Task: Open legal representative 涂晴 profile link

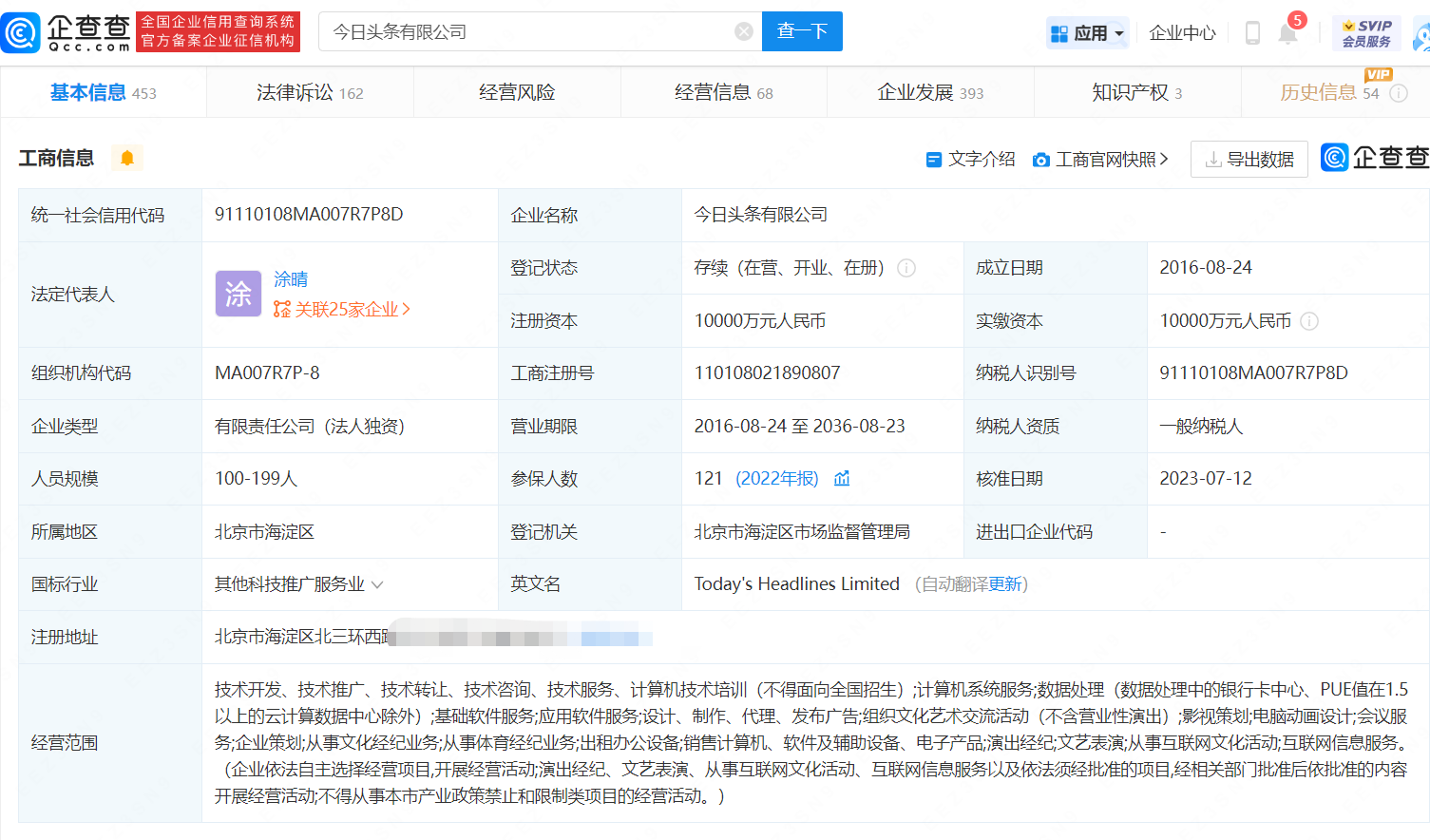Action: [x=291, y=279]
